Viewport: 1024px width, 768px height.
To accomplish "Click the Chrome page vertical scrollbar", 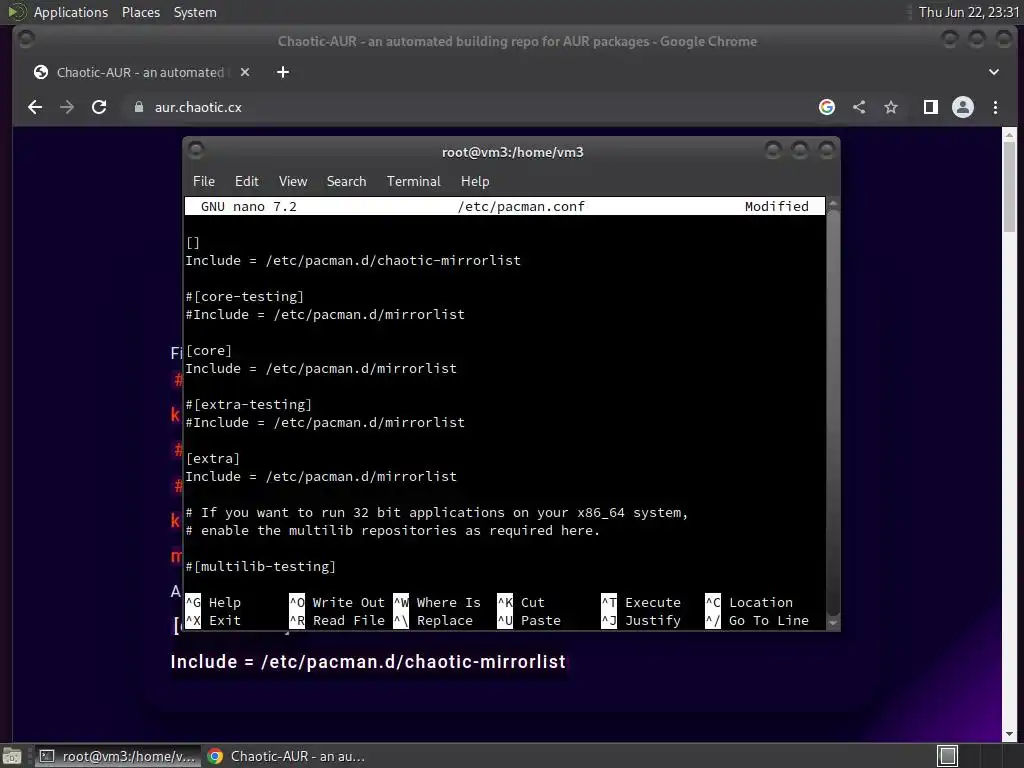I will pyautogui.click(x=1009, y=186).
